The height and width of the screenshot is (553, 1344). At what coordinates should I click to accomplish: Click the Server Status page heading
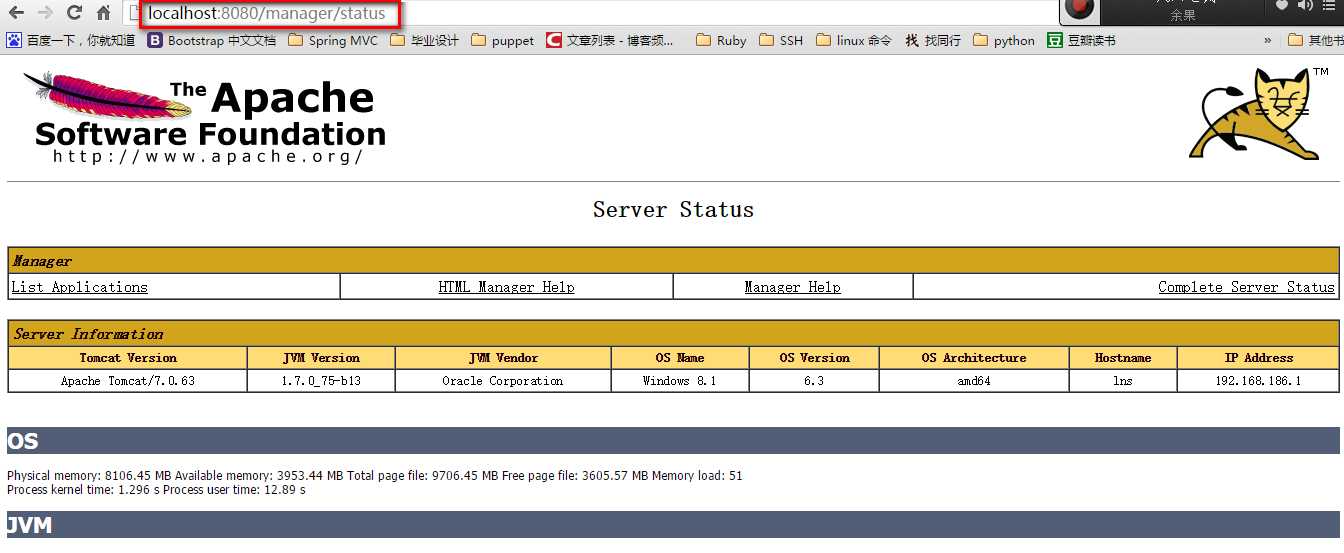(x=673, y=210)
